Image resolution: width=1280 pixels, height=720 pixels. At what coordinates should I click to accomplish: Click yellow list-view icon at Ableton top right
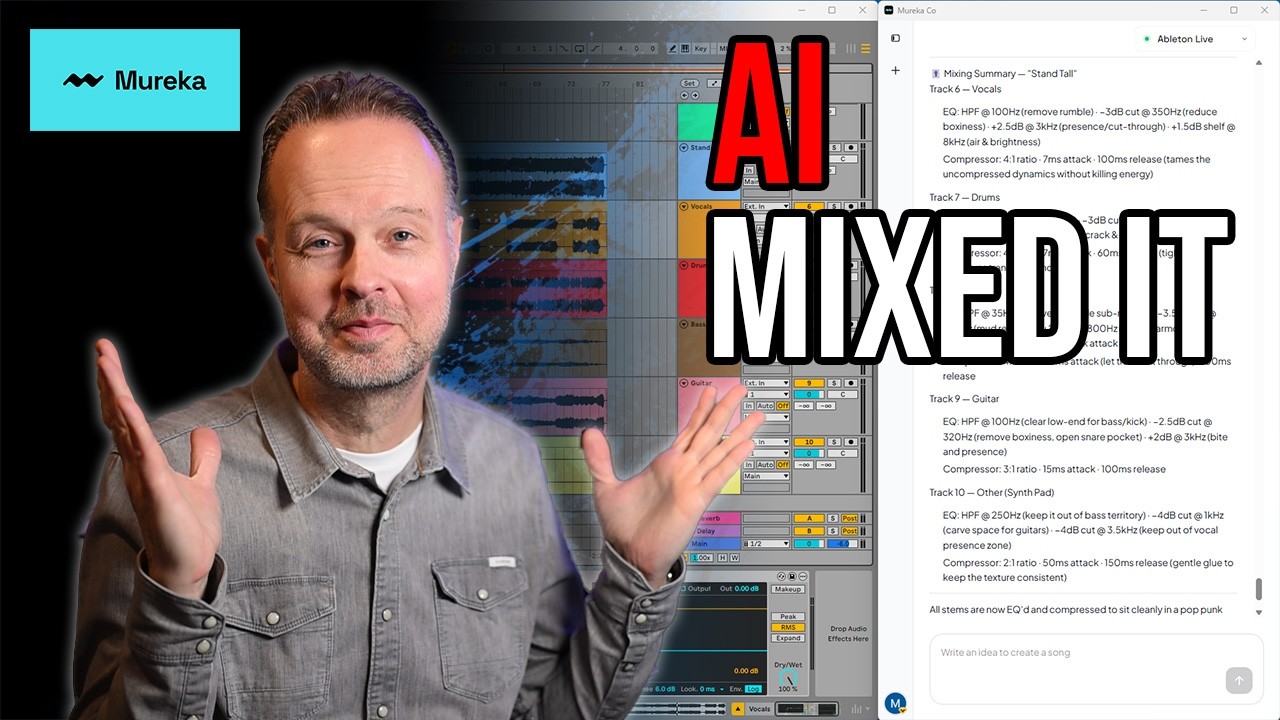click(x=865, y=48)
